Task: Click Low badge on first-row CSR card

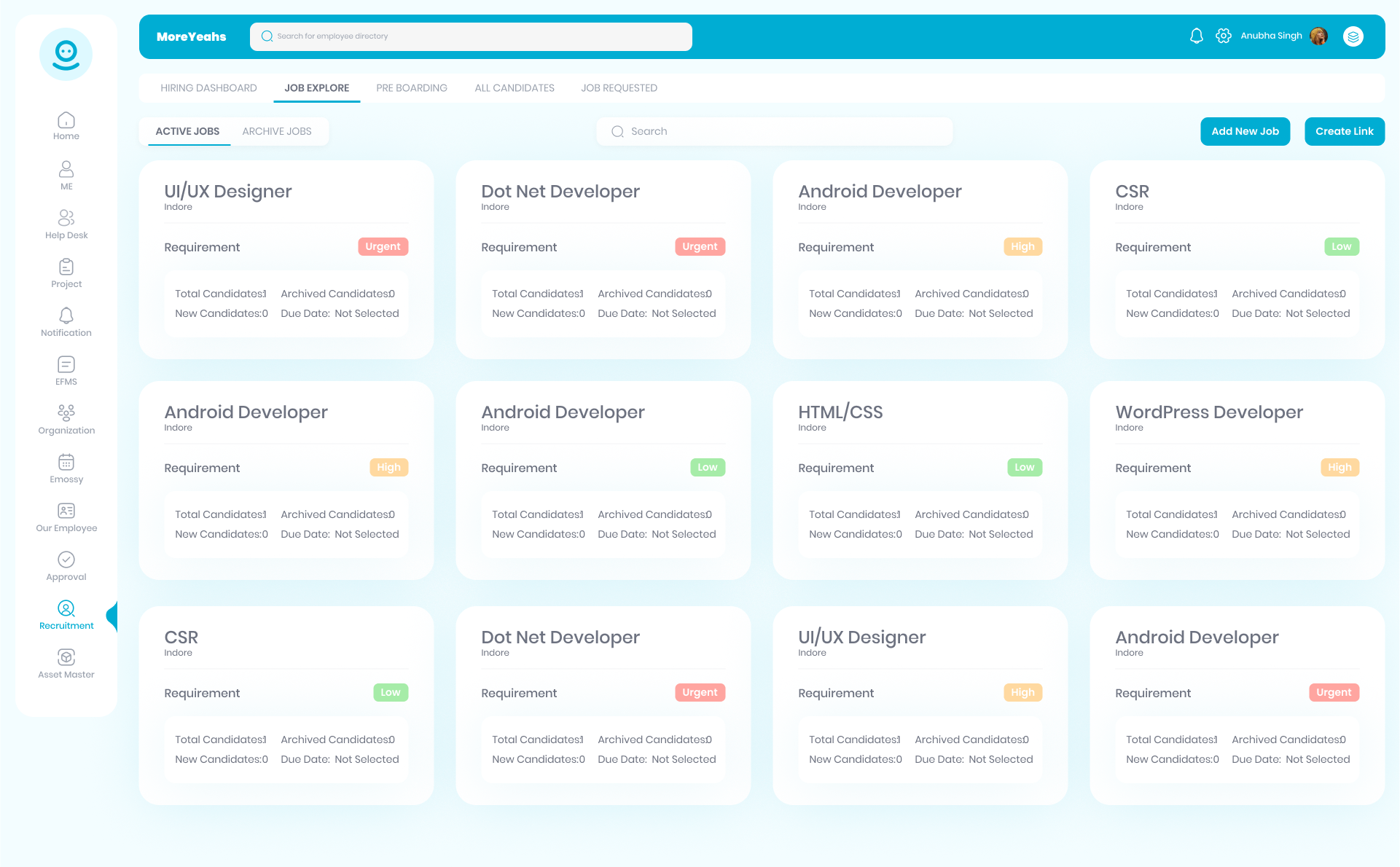Action: (x=1342, y=246)
